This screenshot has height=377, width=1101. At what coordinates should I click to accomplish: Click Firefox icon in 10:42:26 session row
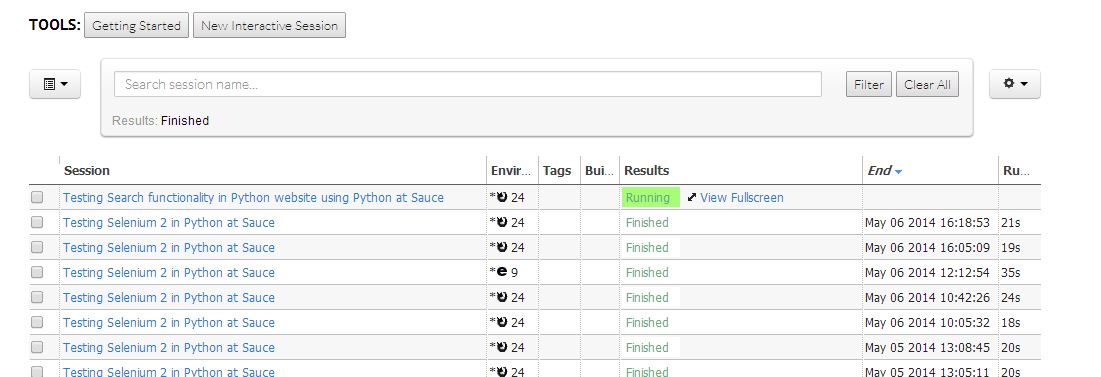[501, 298]
